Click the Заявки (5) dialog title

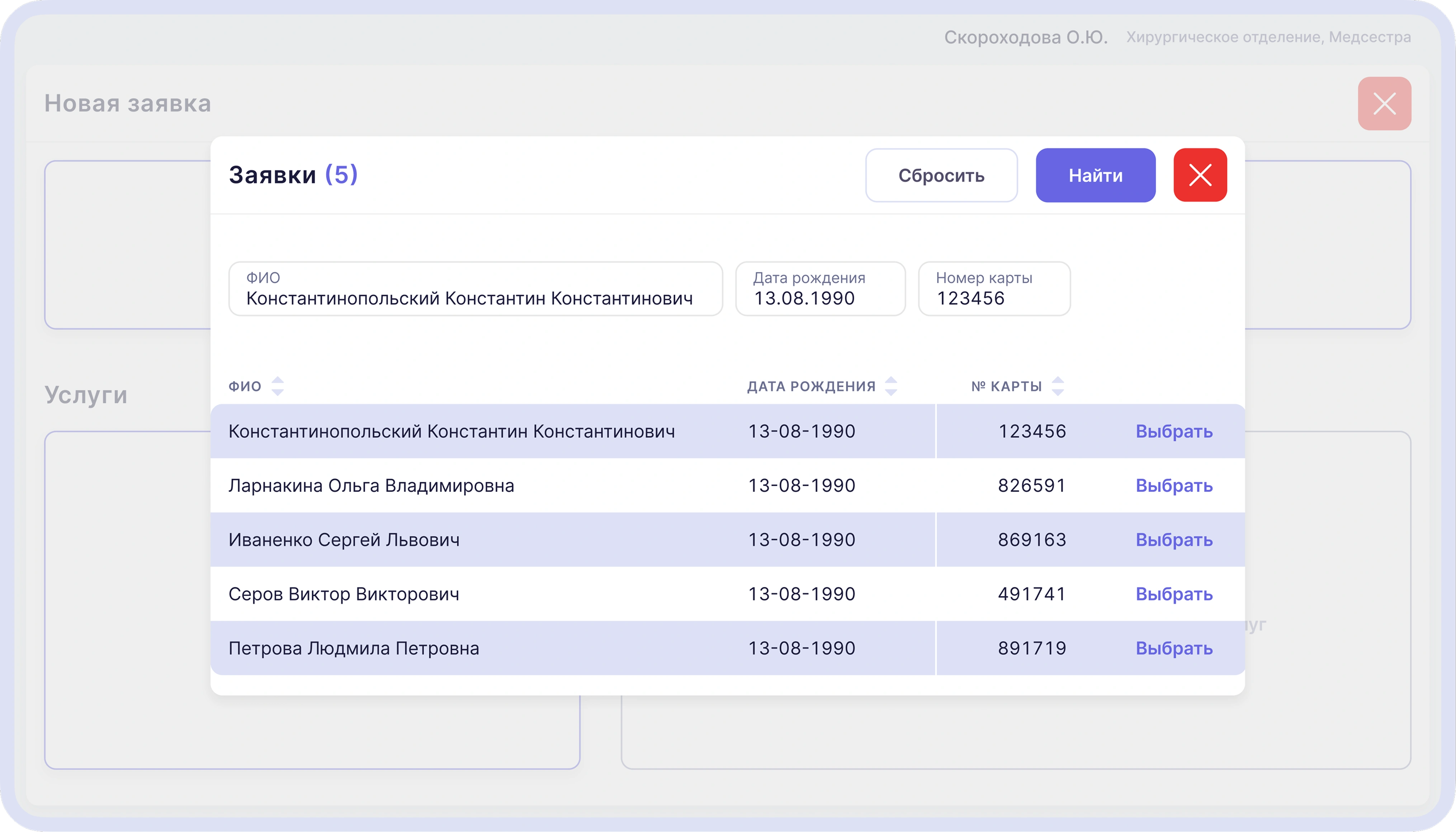click(x=293, y=175)
